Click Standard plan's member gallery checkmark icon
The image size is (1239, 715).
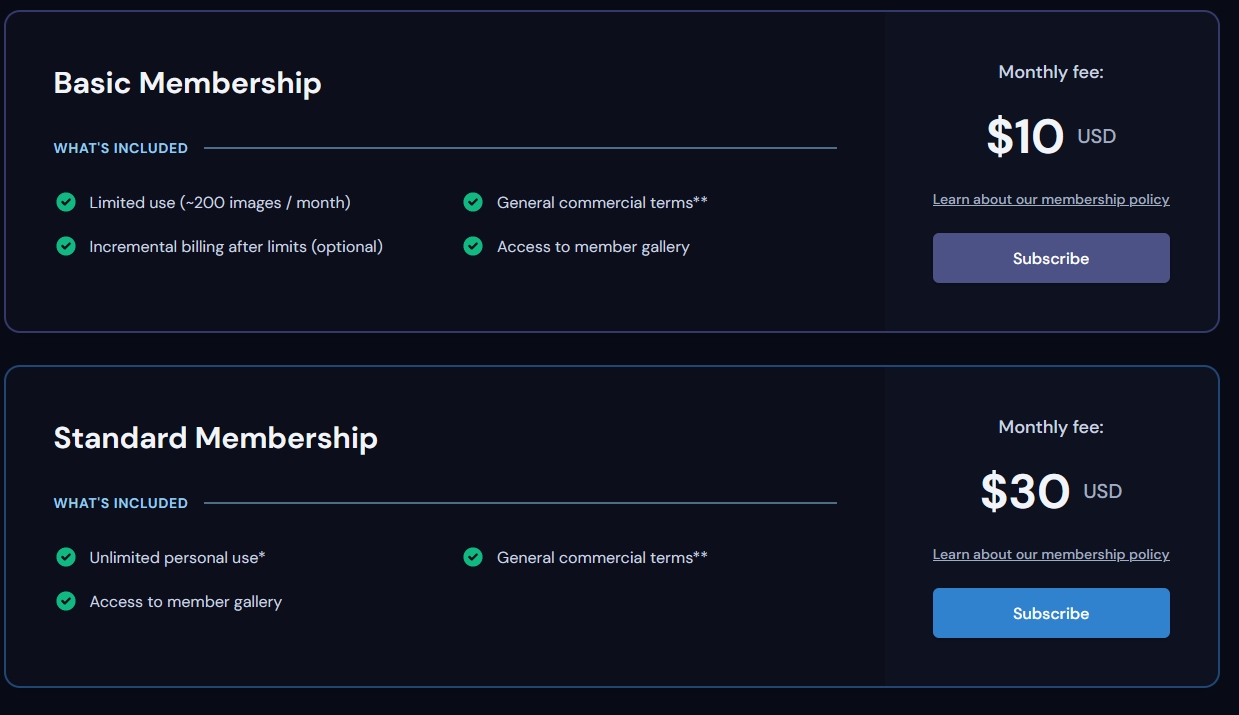pyautogui.click(x=66, y=601)
